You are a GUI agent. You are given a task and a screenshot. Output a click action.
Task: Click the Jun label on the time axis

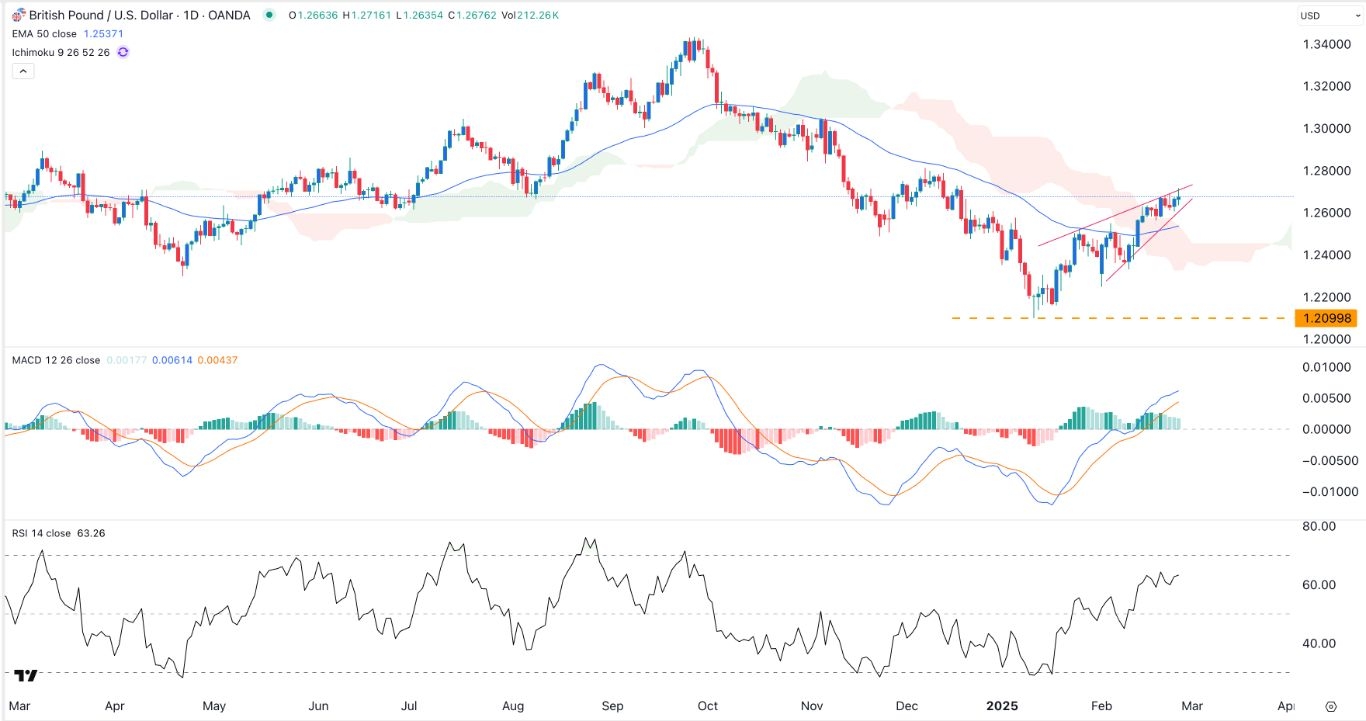click(317, 706)
